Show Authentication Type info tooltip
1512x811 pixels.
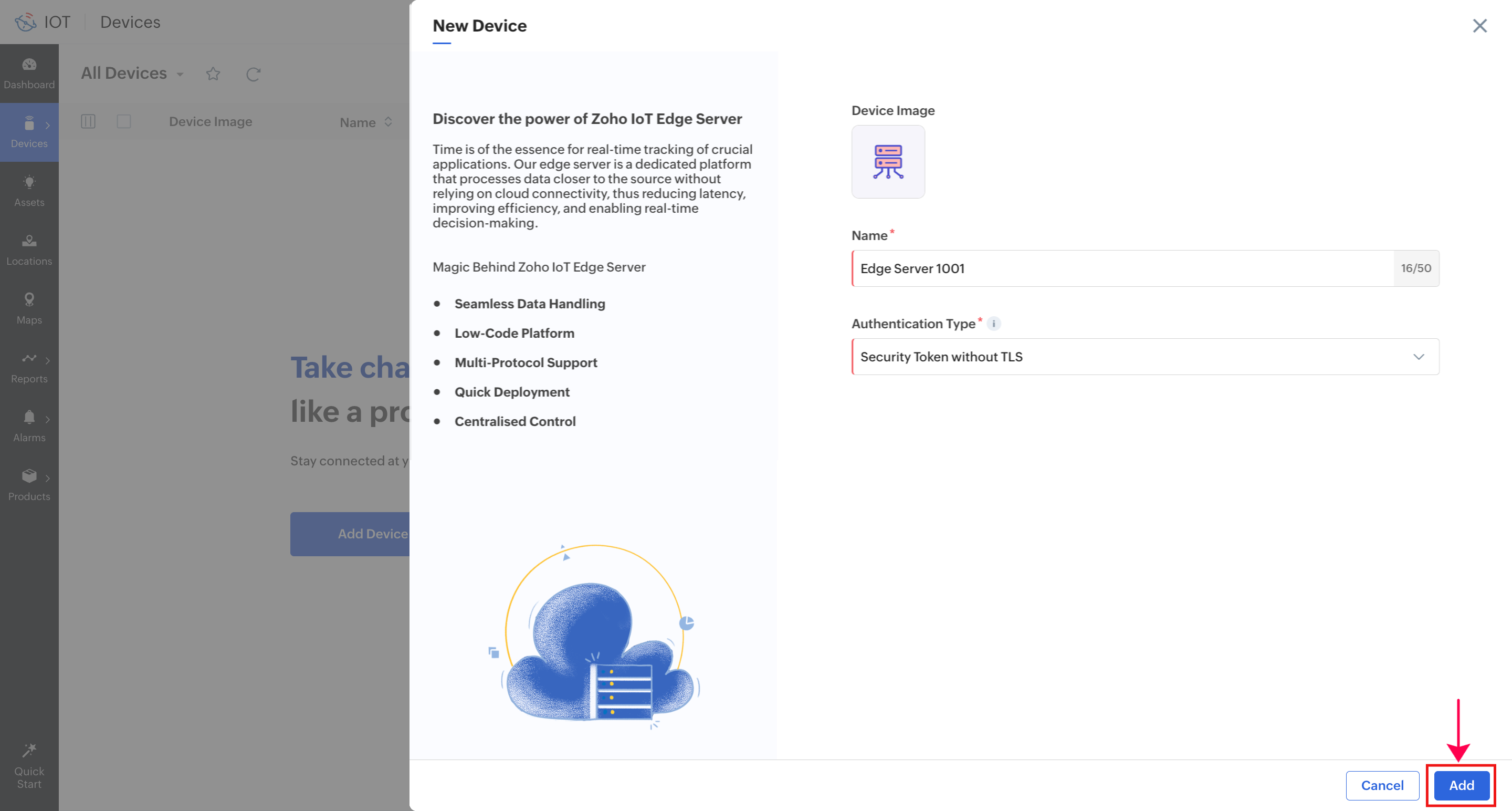(994, 324)
